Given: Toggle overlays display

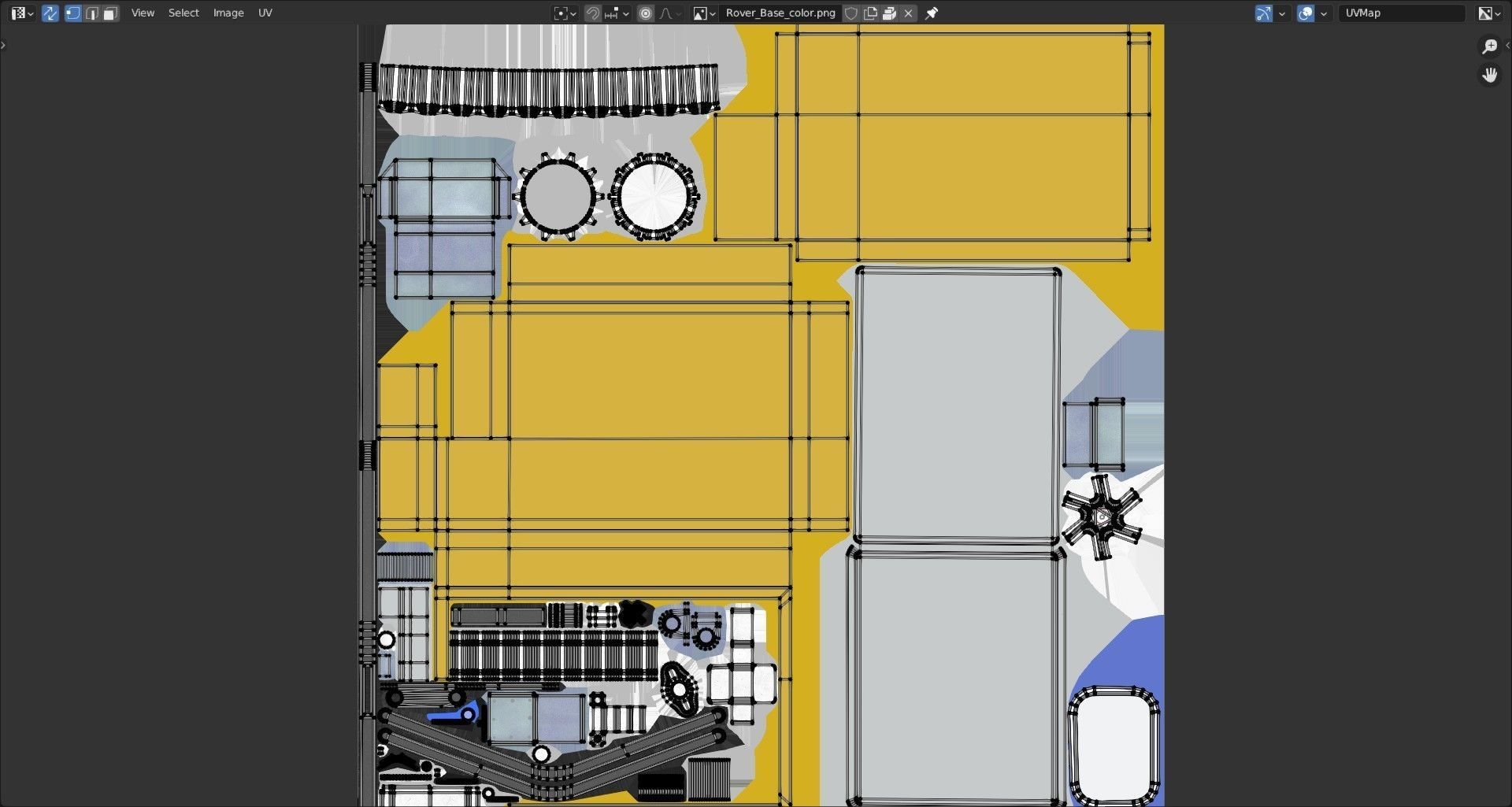Looking at the screenshot, I should [1306, 13].
